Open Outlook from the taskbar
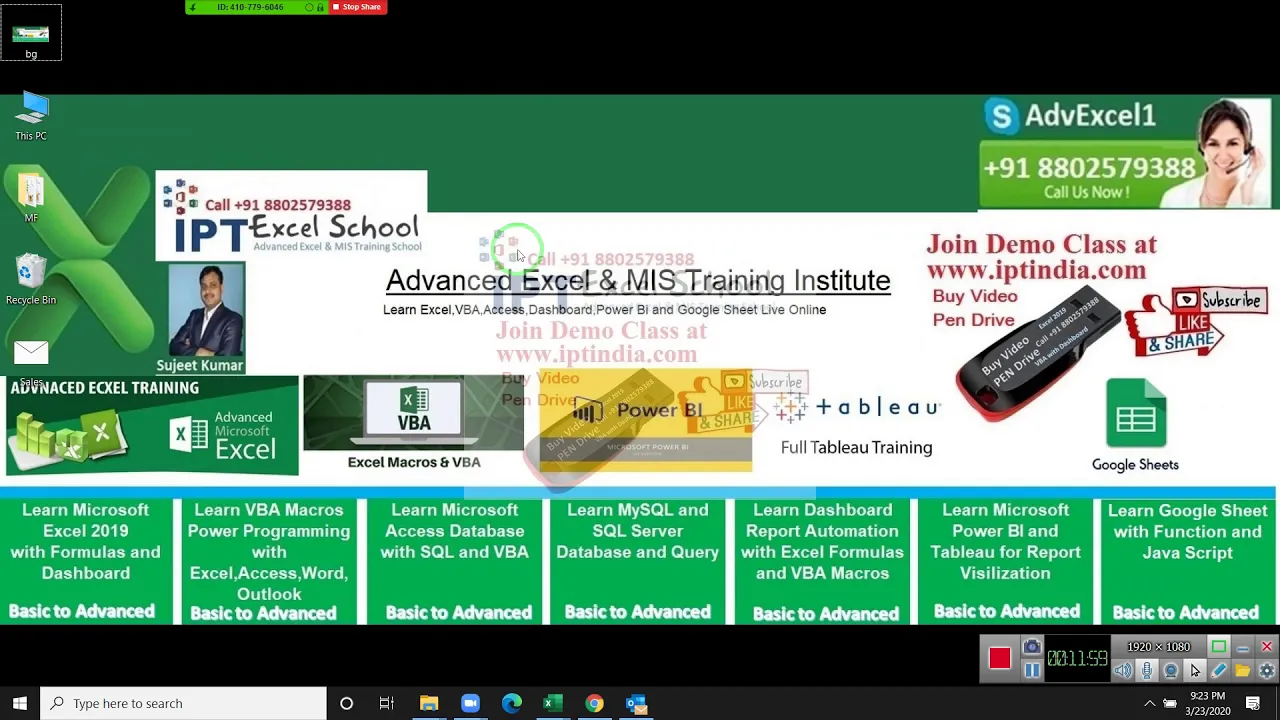Viewport: 1280px width, 720px height. (636, 703)
